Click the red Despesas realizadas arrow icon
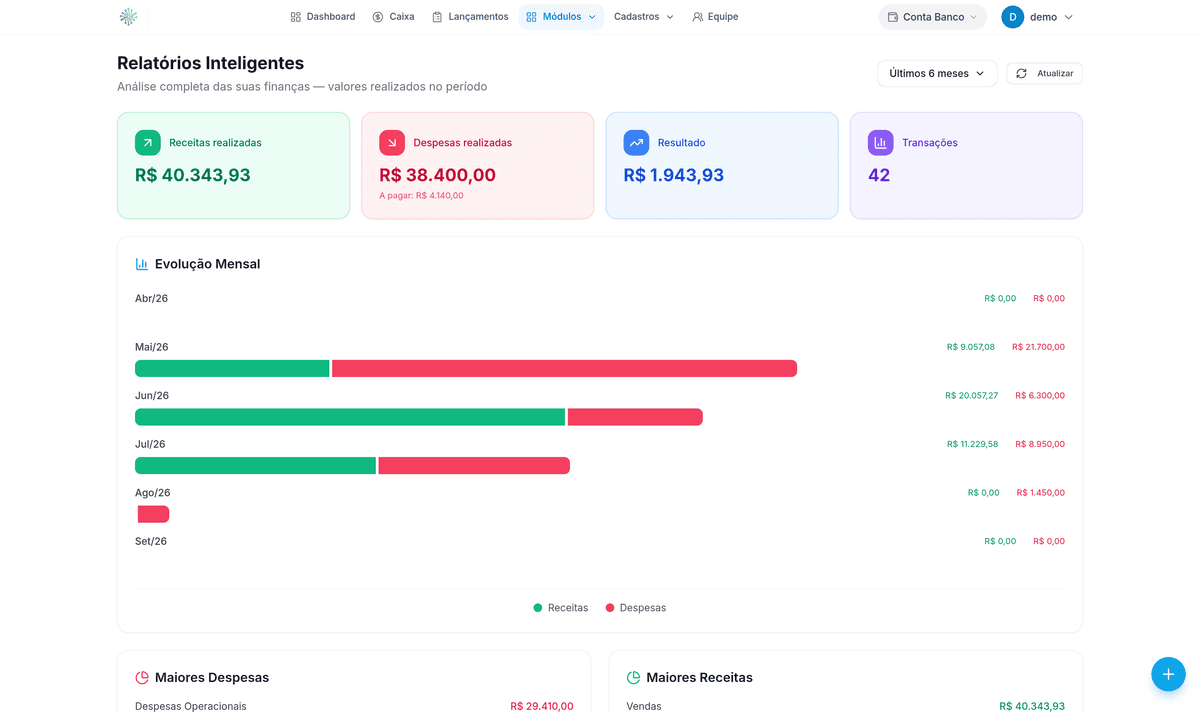The height and width of the screenshot is (714, 1200). click(x=392, y=143)
